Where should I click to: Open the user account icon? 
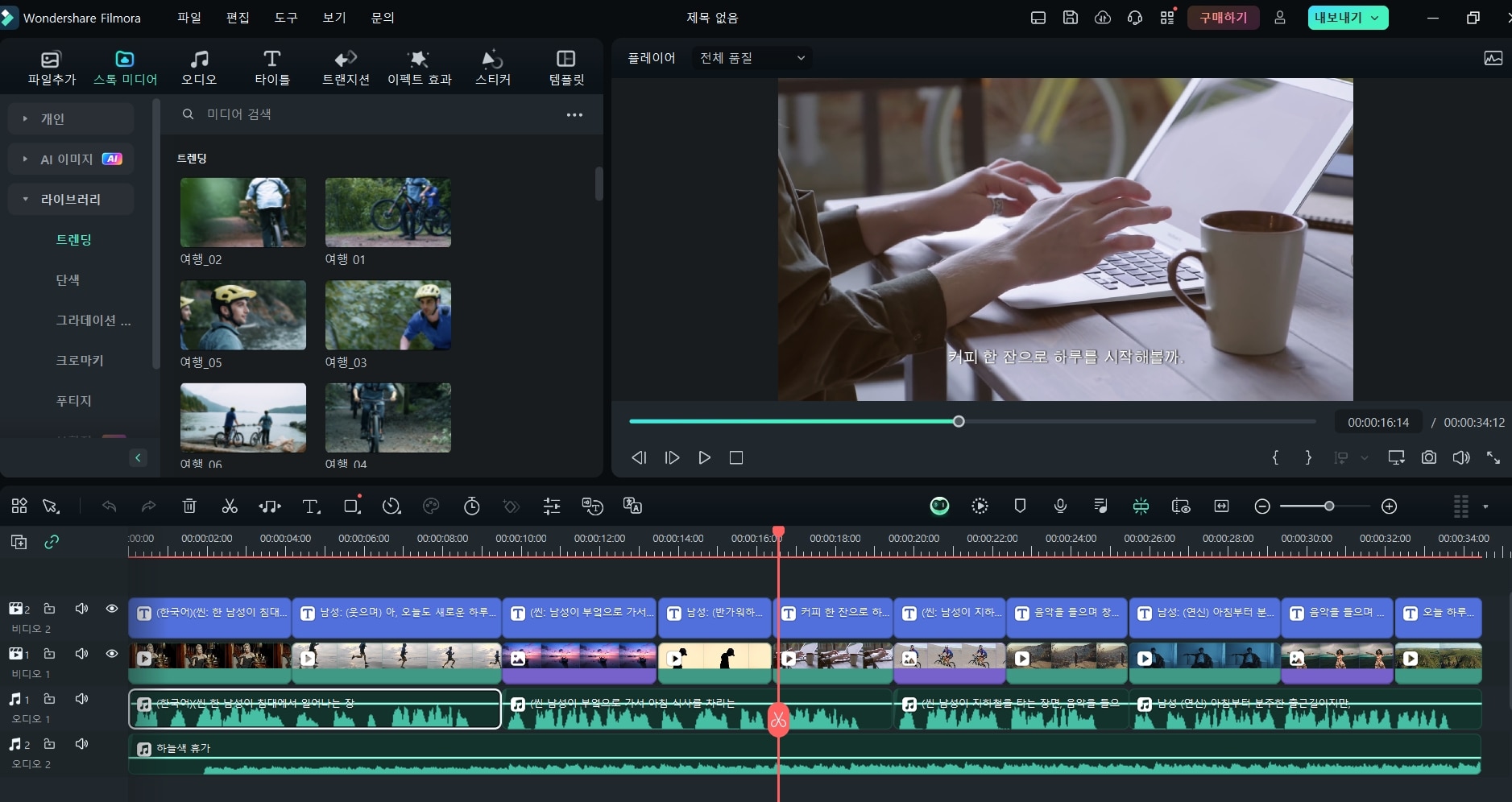1279,17
